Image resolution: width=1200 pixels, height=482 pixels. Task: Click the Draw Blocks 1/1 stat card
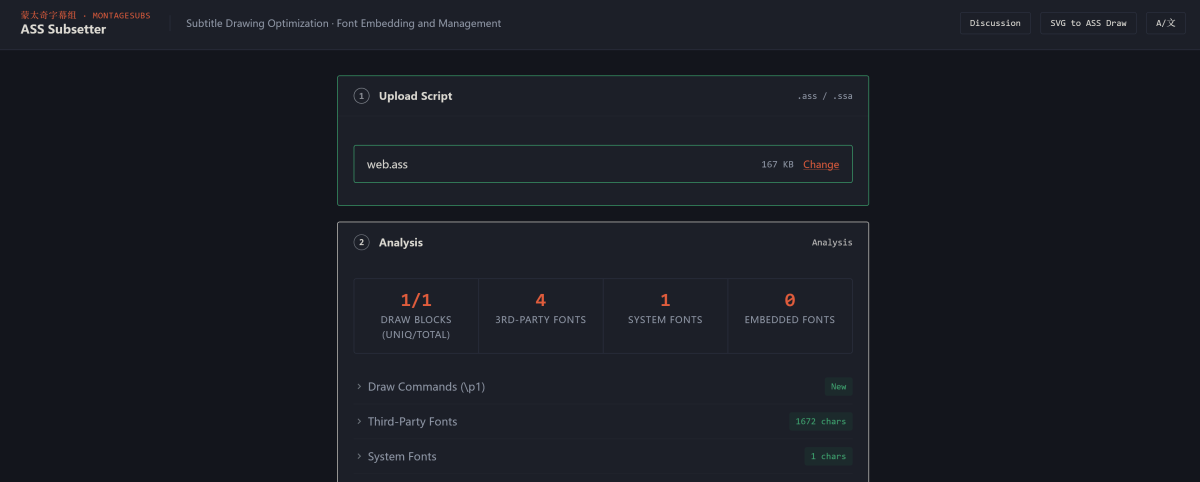click(x=416, y=316)
